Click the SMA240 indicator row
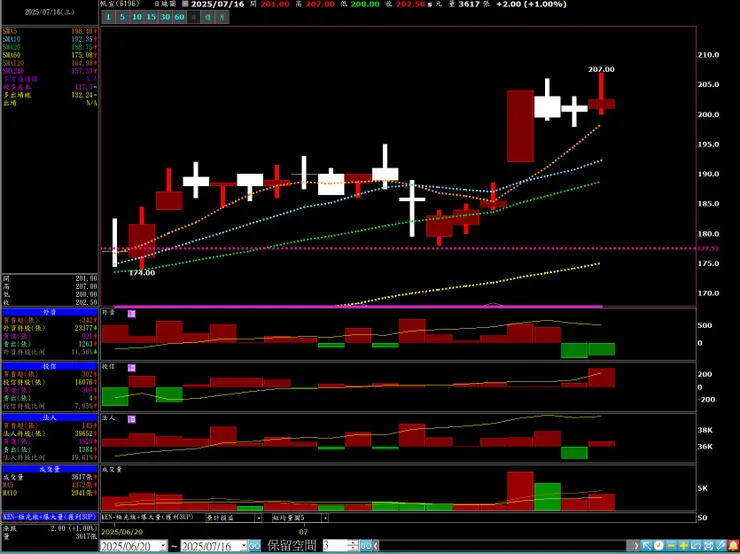The width and height of the screenshot is (740, 554). tap(50, 71)
